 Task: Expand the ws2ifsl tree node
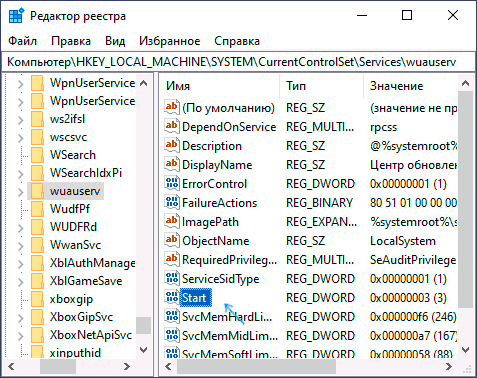[x=21, y=120]
